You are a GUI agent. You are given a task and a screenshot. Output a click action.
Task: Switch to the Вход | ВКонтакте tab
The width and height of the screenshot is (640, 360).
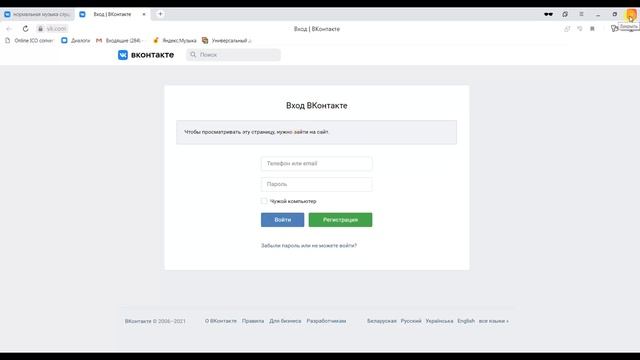pyautogui.click(x=113, y=14)
